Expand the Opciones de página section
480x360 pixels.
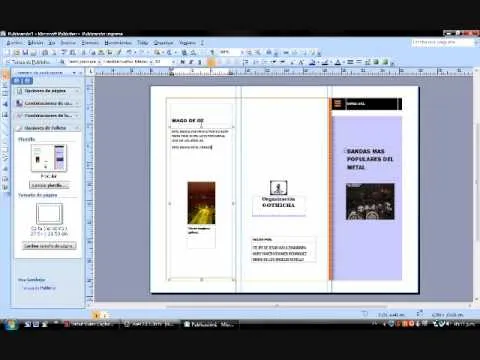click(48, 91)
